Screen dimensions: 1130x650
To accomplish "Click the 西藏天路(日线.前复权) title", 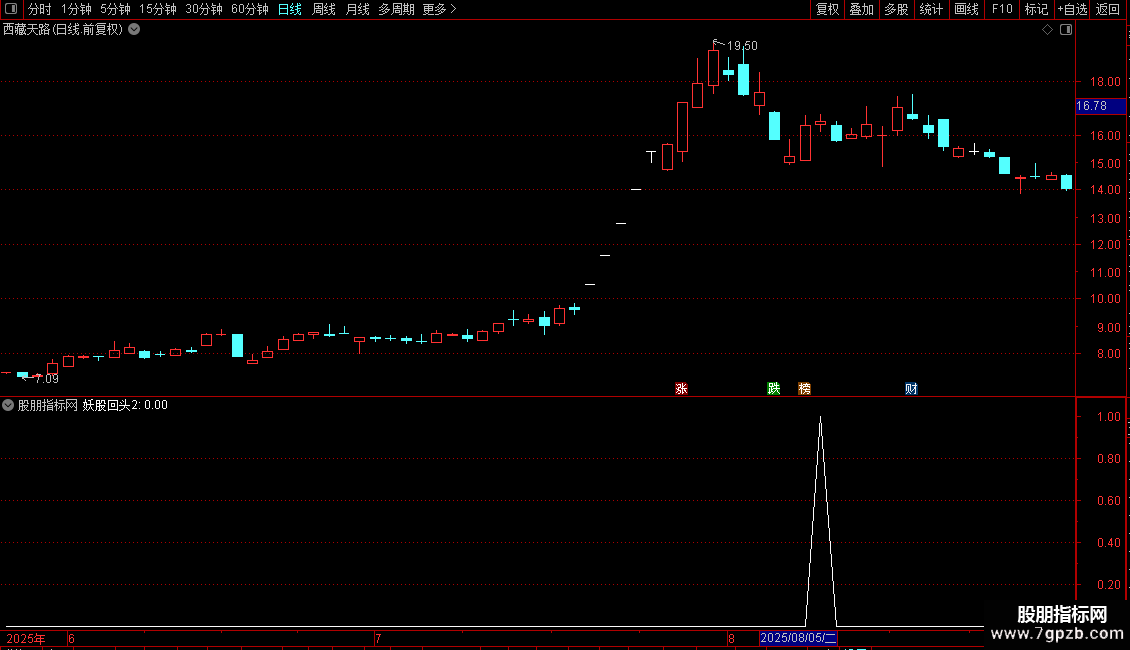I will (x=63, y=30).
